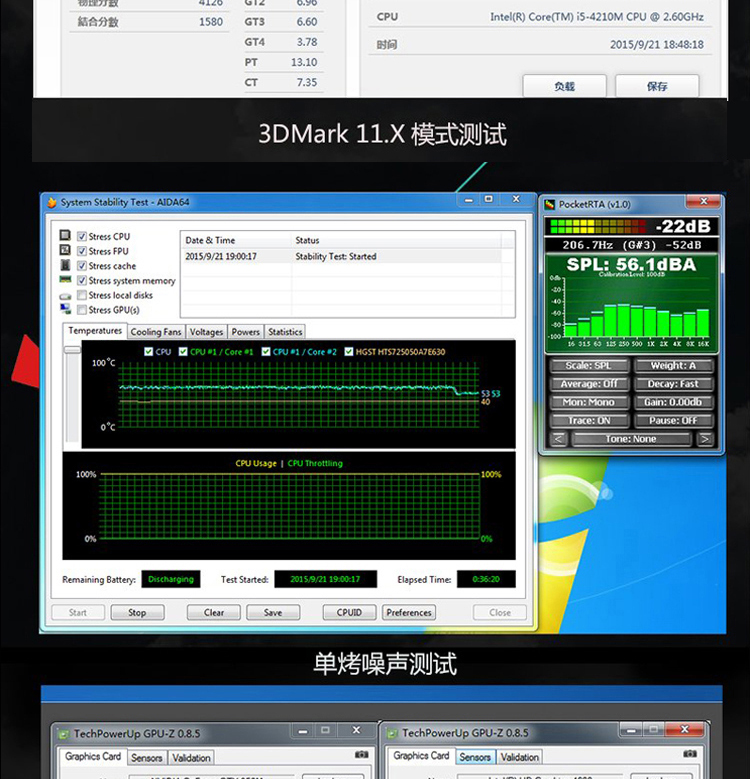Disable Stress system memory option

82,280
